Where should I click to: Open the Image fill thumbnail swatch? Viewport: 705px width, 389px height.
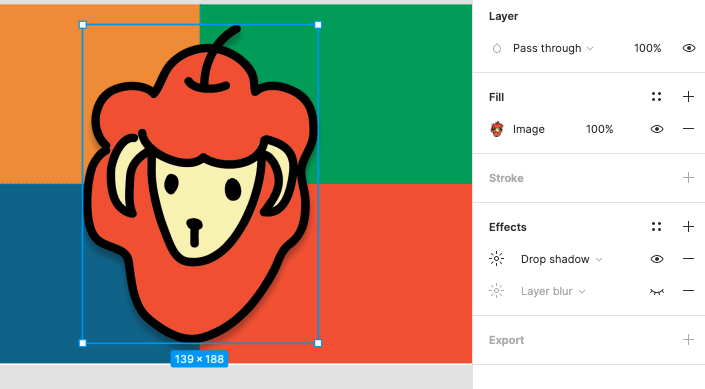(497, 129)
